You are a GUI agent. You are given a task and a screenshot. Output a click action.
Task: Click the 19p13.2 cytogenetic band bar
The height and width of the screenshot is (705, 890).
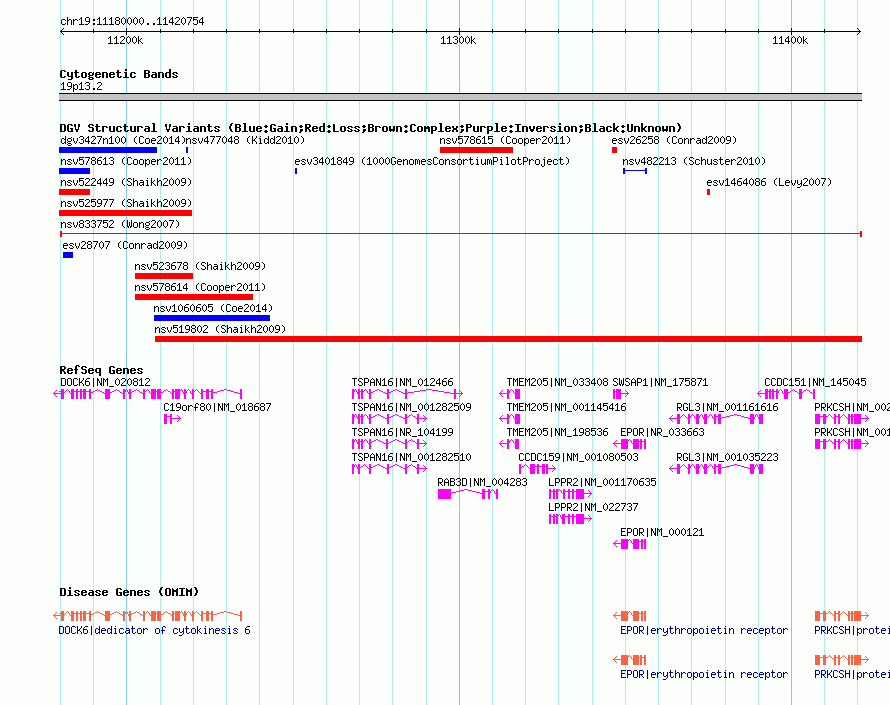(460, 97)
